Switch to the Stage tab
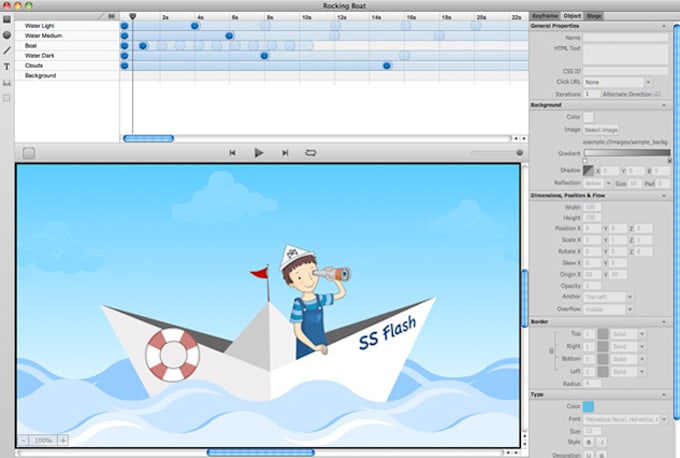Screen dimensions: 680x458 594,16
